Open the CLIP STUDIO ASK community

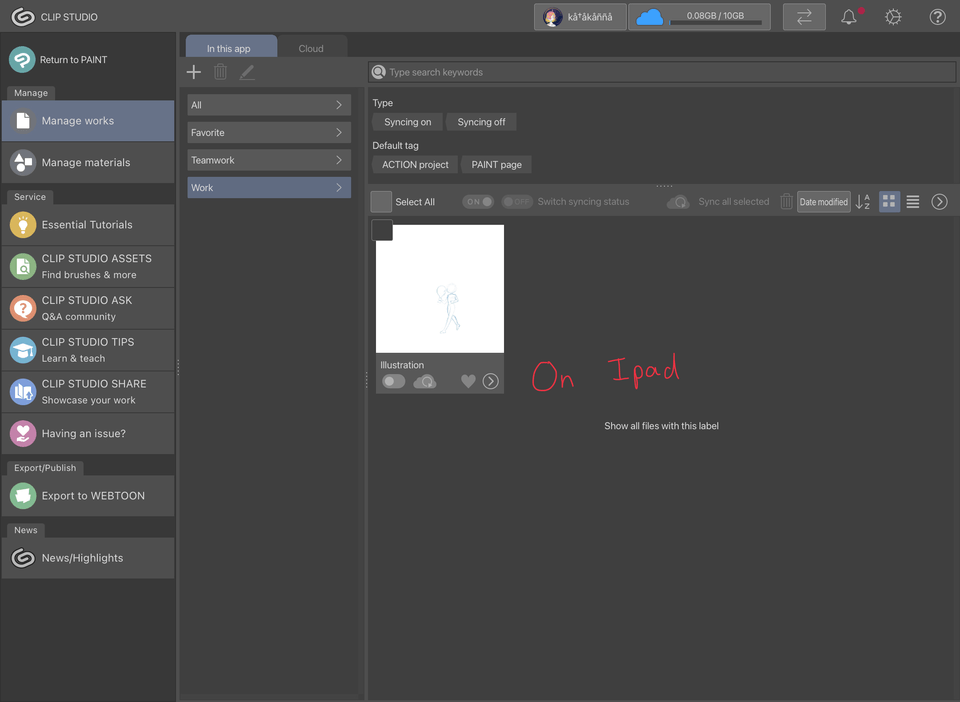(x=88, y=308)
